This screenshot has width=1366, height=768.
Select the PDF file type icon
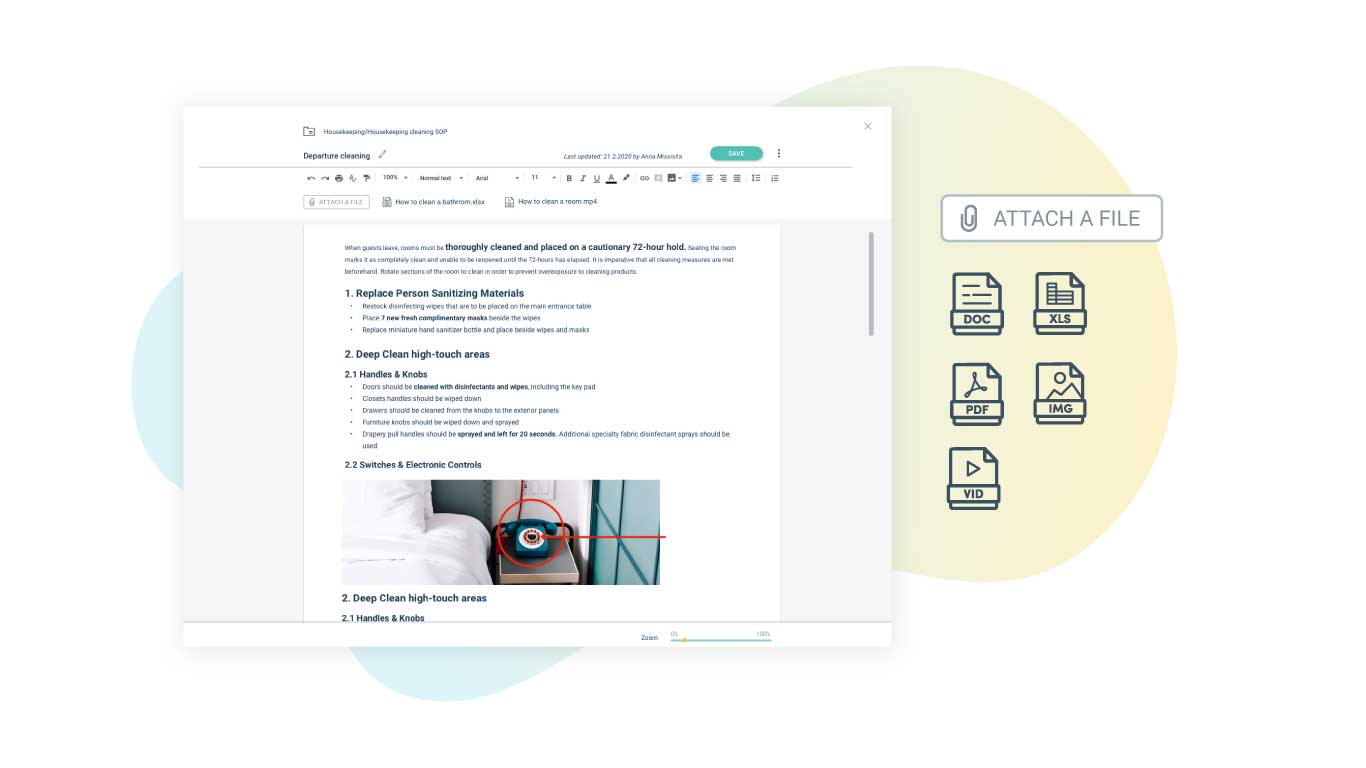click(977, 393)
